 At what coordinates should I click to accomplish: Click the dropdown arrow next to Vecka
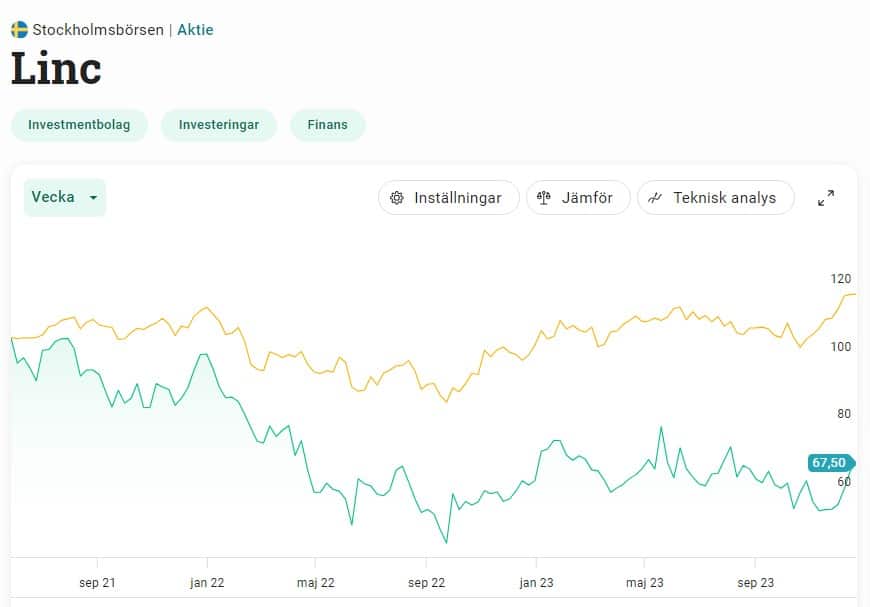pos(93,198)
